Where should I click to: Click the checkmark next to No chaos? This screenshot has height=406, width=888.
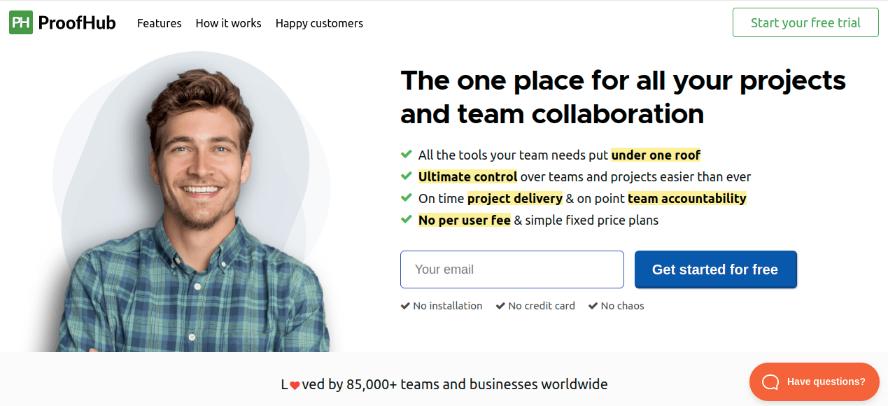tap(593, 306)
